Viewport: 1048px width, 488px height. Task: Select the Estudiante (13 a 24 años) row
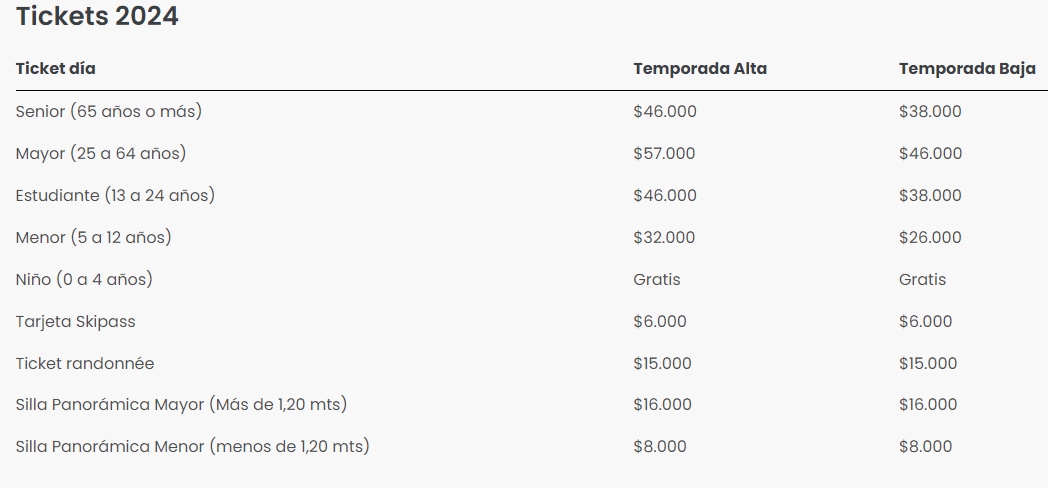pyautogui.click(x=115, y=196)
